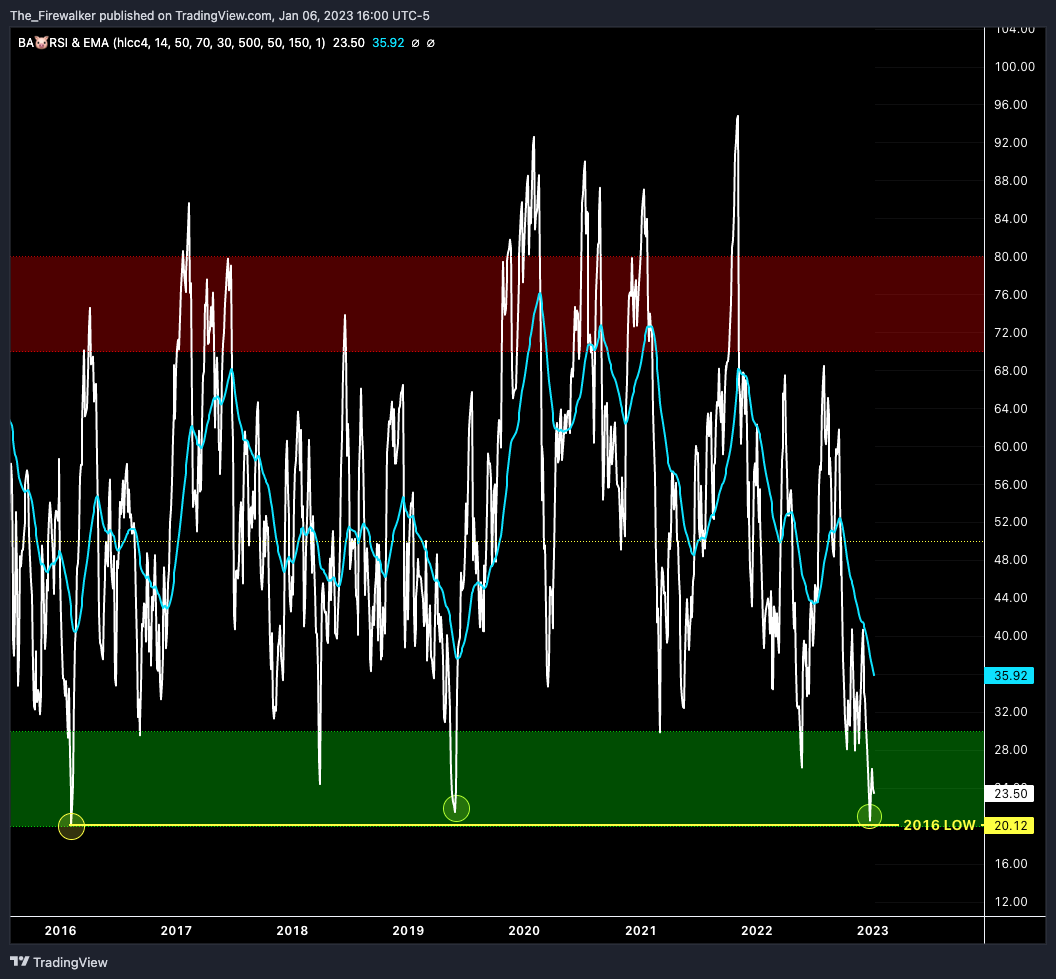Click the 88.00 level on the price axis
The image size is (1056, 979).
1011,180
